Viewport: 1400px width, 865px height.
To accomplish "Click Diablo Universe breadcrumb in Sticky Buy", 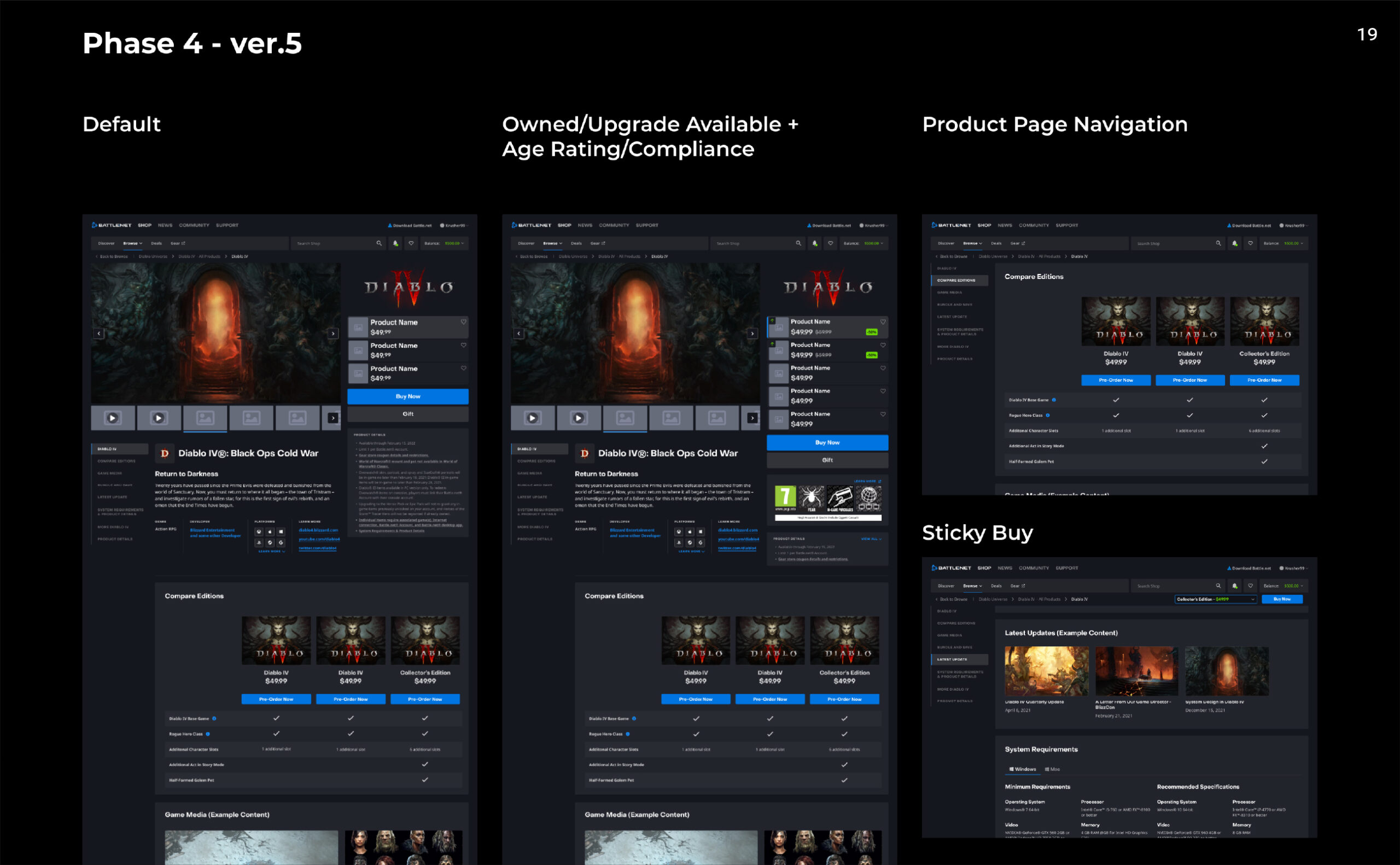I will coord(993,600).
